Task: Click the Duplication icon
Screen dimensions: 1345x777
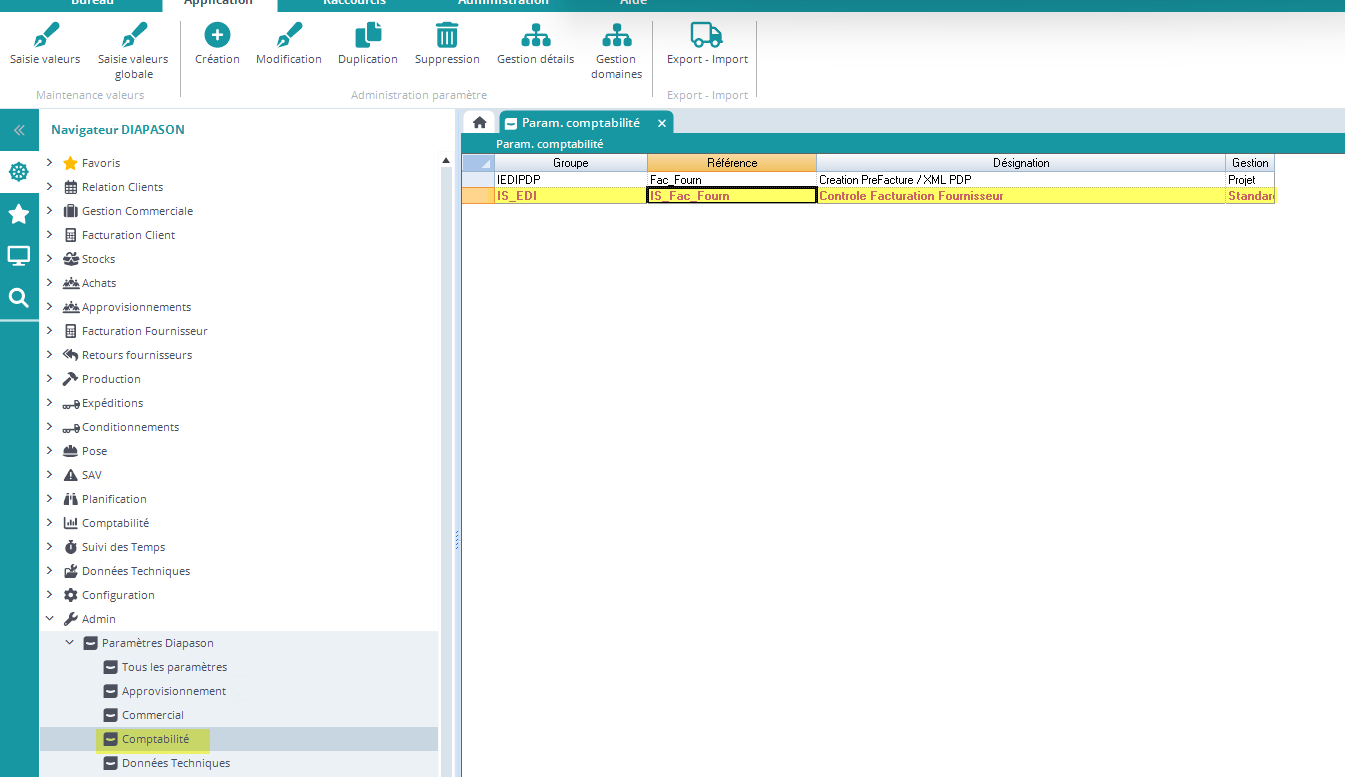Action: tap(368, 36)
